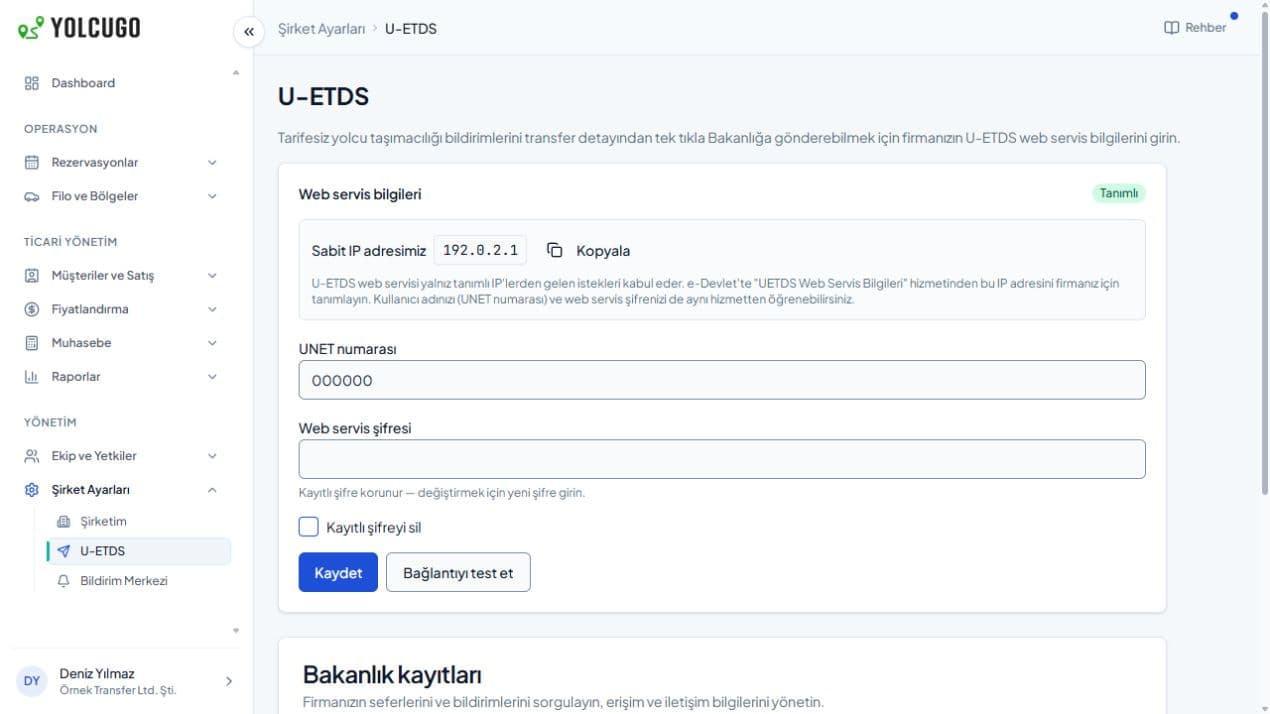Click the Ekip ve Yetkiler people icon

31,456
